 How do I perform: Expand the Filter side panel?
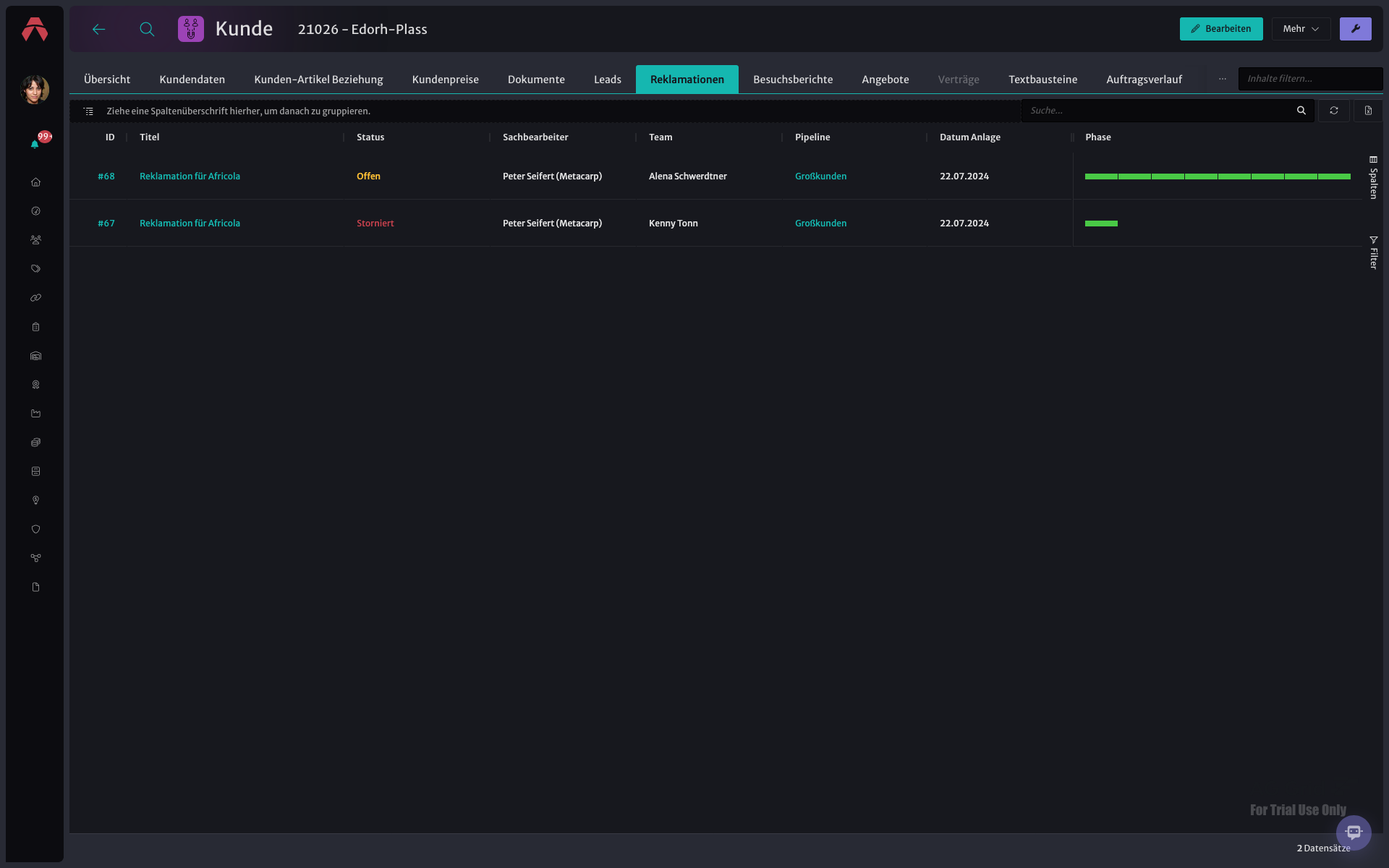click(x=1373, y=252)
